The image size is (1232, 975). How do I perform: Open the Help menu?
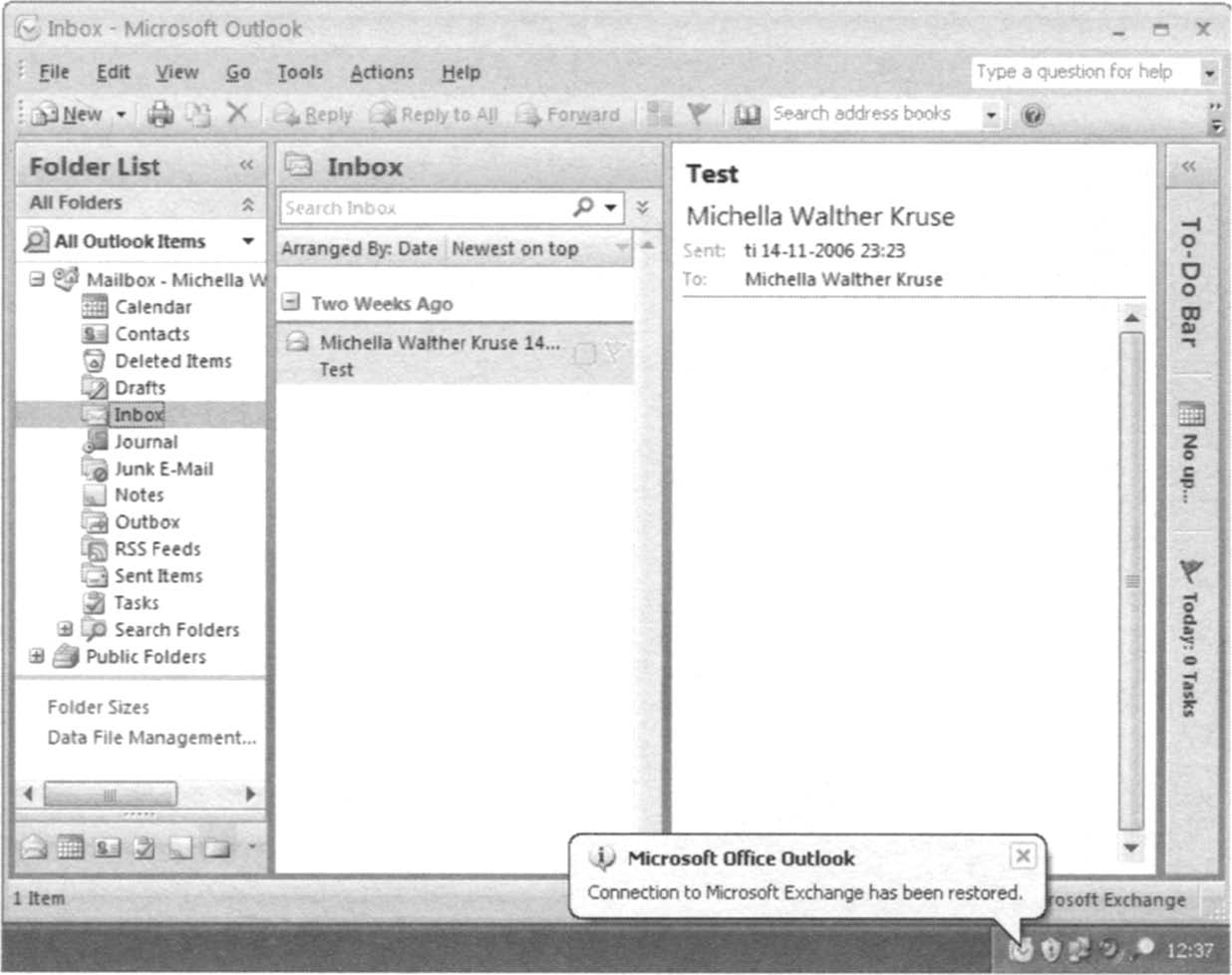pyautogui.click(x=461, y=72)
